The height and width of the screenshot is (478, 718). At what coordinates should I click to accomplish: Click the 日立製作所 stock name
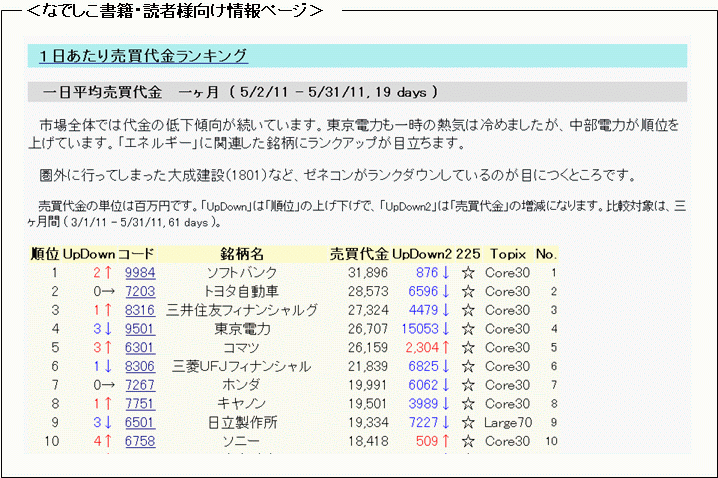click(x=242, y=423)
